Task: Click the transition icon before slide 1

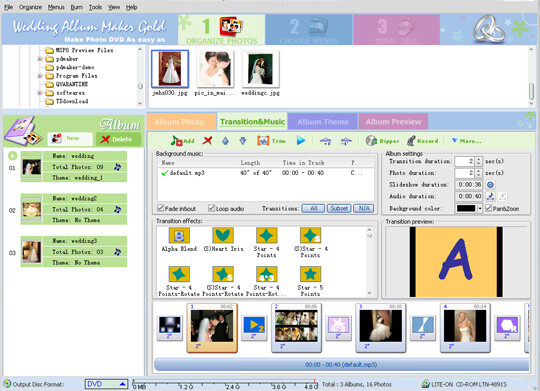Action: coord(169,328)
